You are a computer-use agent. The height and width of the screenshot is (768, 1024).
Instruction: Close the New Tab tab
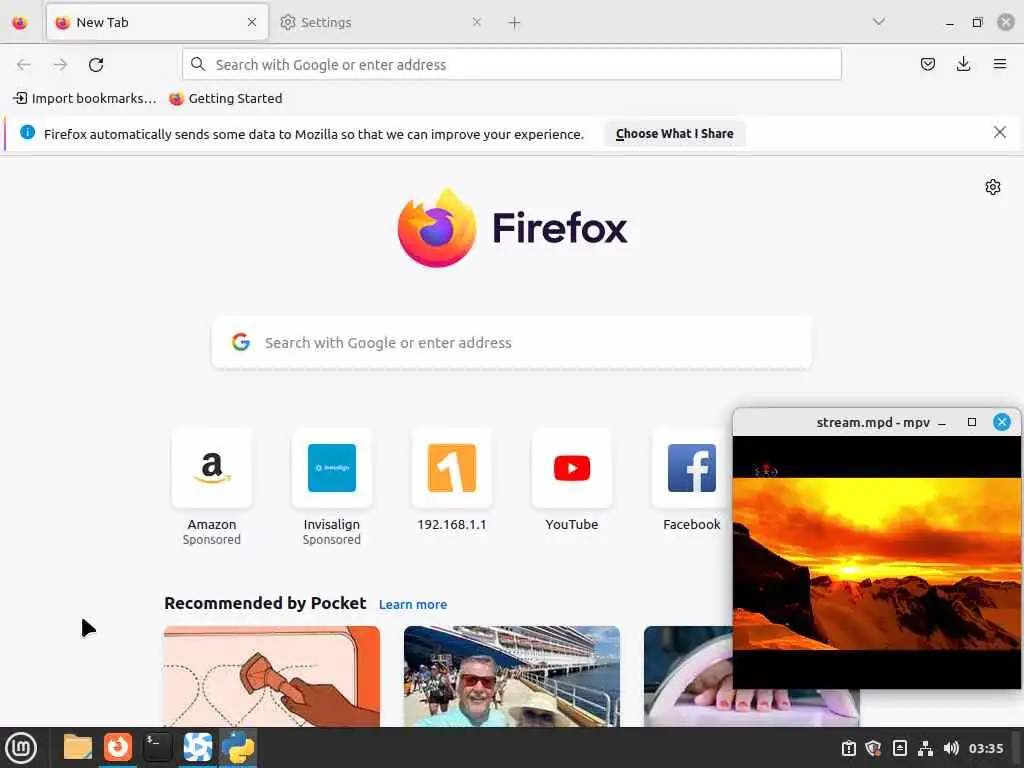pyautogui.click(x=252, y=22)
